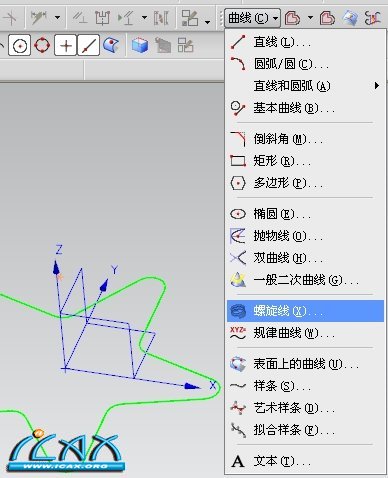Image resolution: width=388 pixels, height=478 pixels.
Task: Select the 椭圆(E) ellipse icon
Action: 238,214
